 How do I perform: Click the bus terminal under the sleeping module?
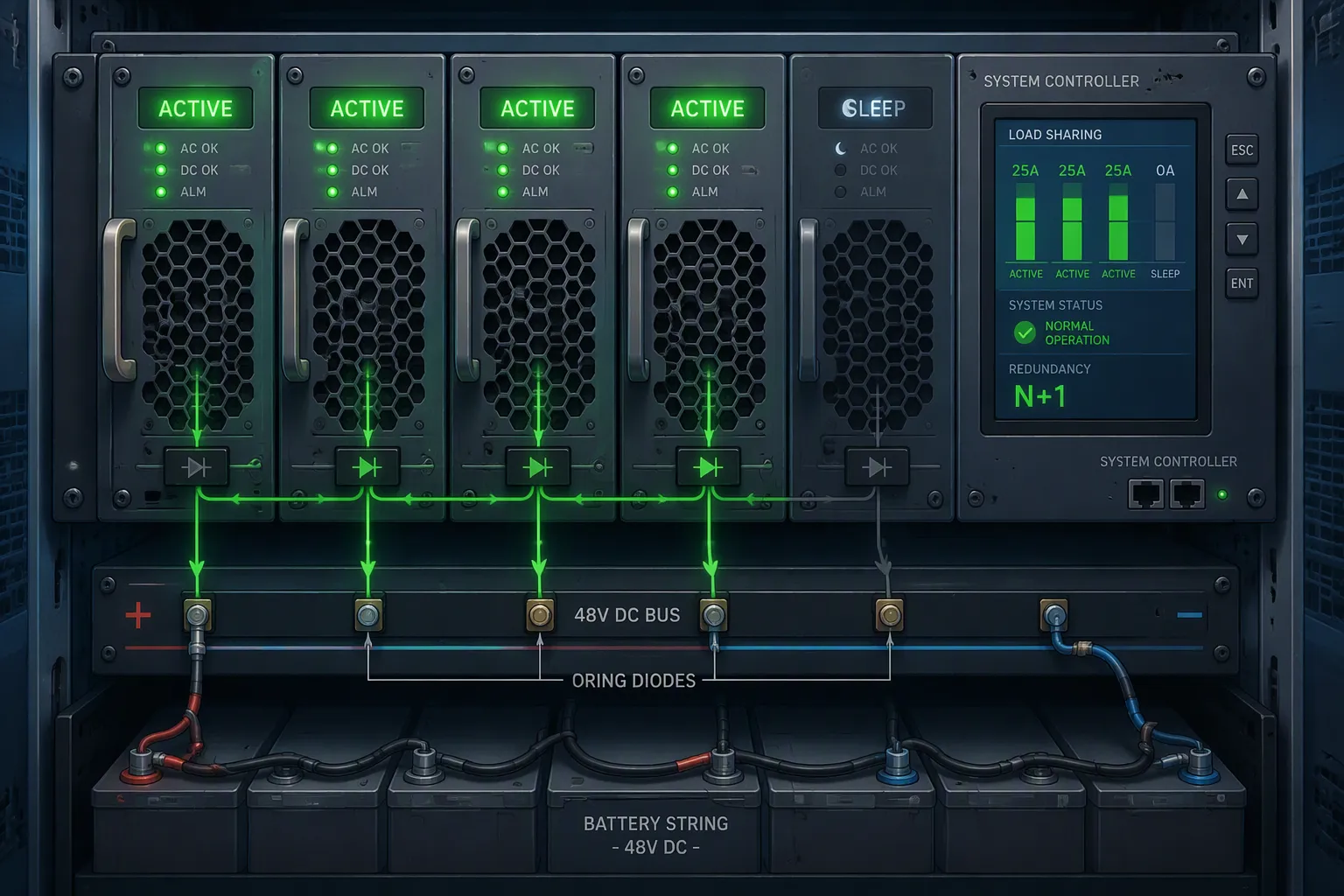(x=889, y=615)
